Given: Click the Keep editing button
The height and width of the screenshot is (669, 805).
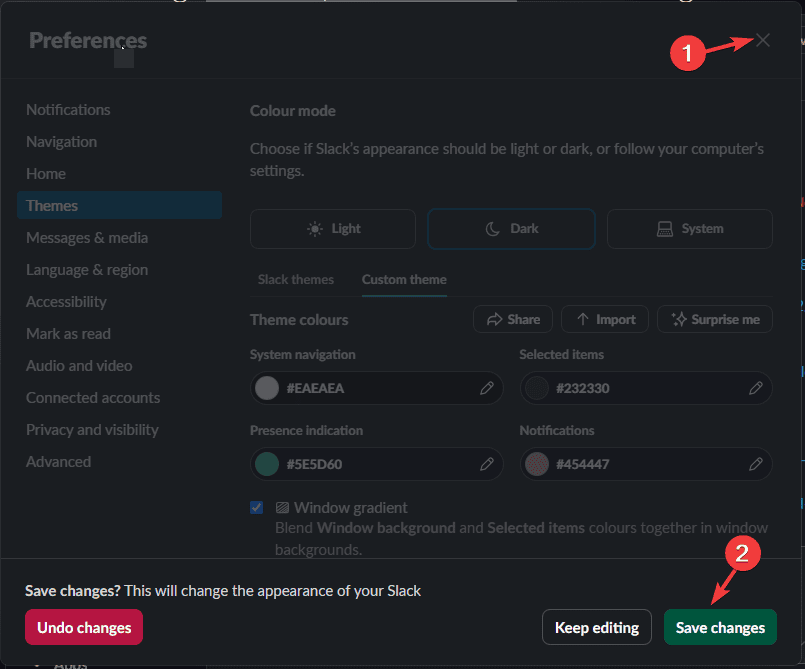Looking at the screenshot, I should [x=596, y=627].
